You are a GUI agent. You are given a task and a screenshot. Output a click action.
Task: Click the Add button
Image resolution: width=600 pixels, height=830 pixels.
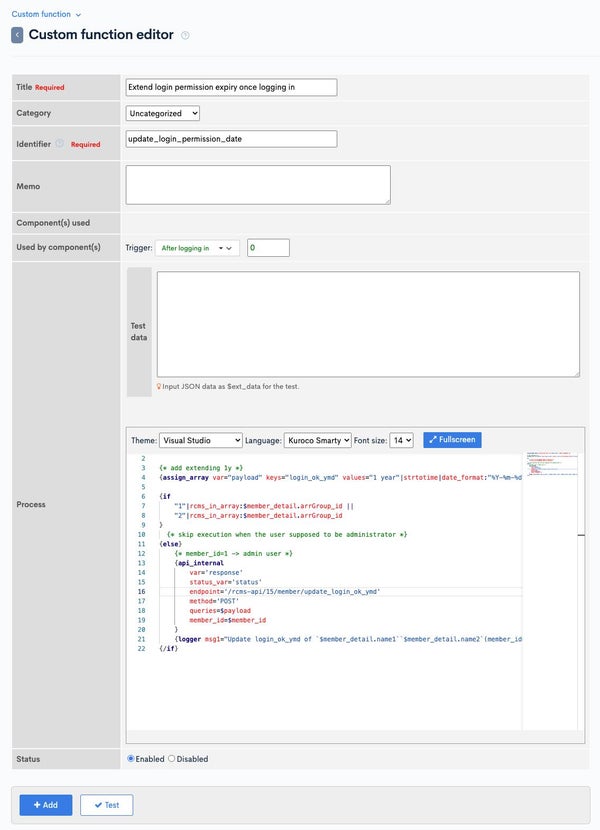point(46,805)
